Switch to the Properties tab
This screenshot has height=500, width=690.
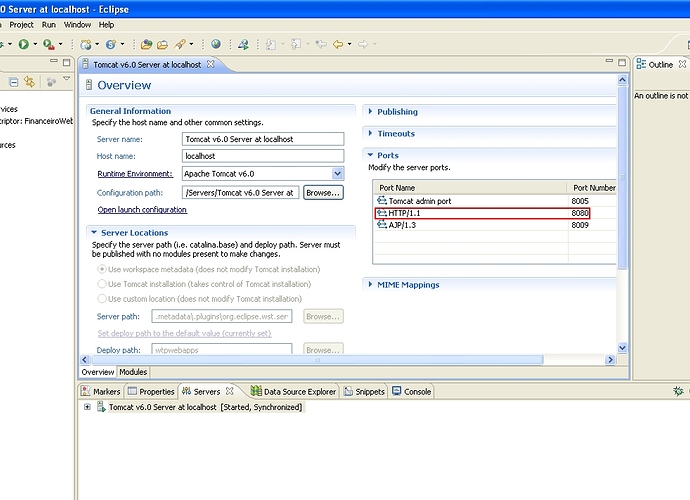[x=151, y=391]
